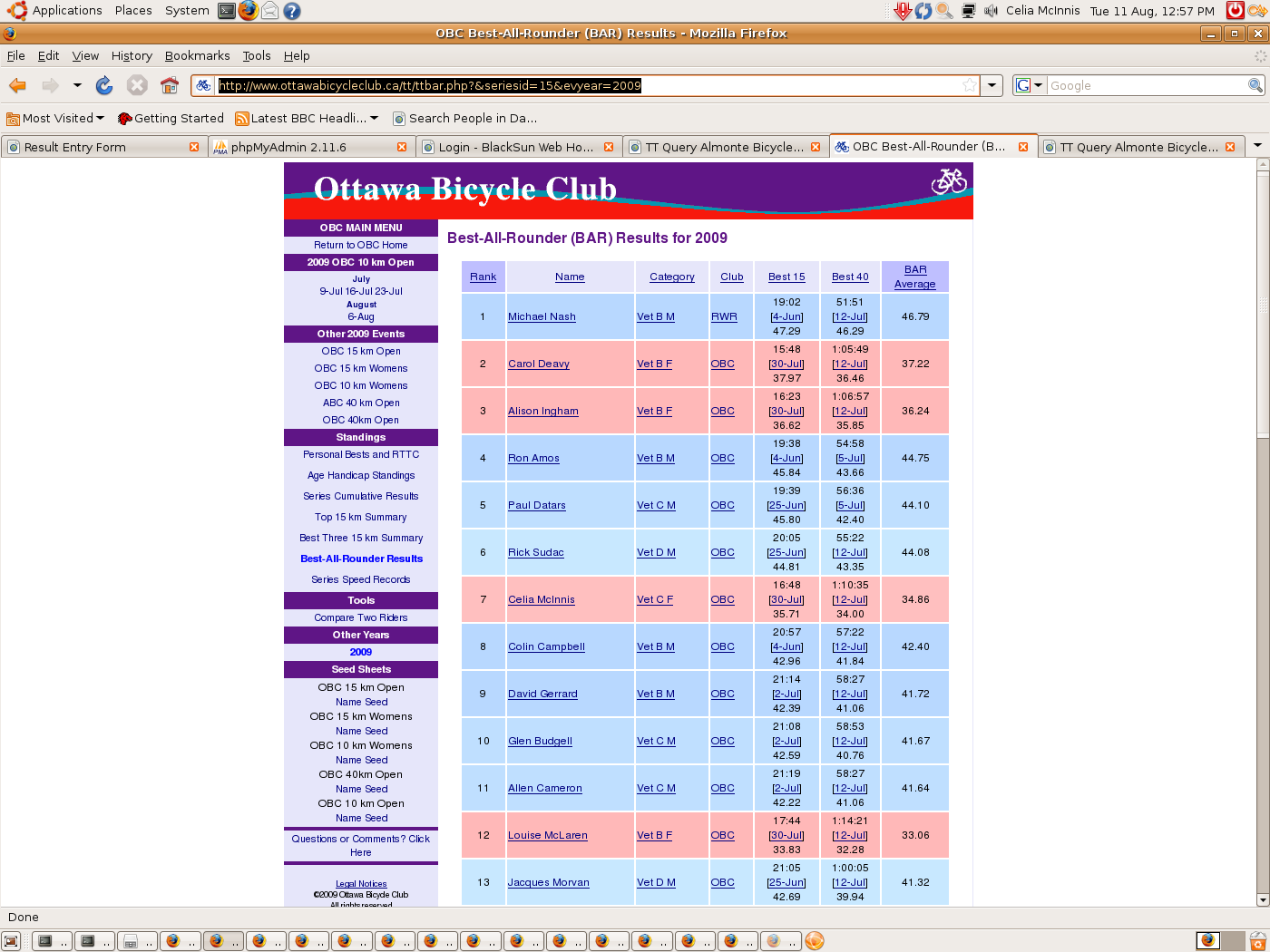Open the Applications menu in top panel
Image resolution: width=1270 pixels, height=952 pixels.
[66, 11]
